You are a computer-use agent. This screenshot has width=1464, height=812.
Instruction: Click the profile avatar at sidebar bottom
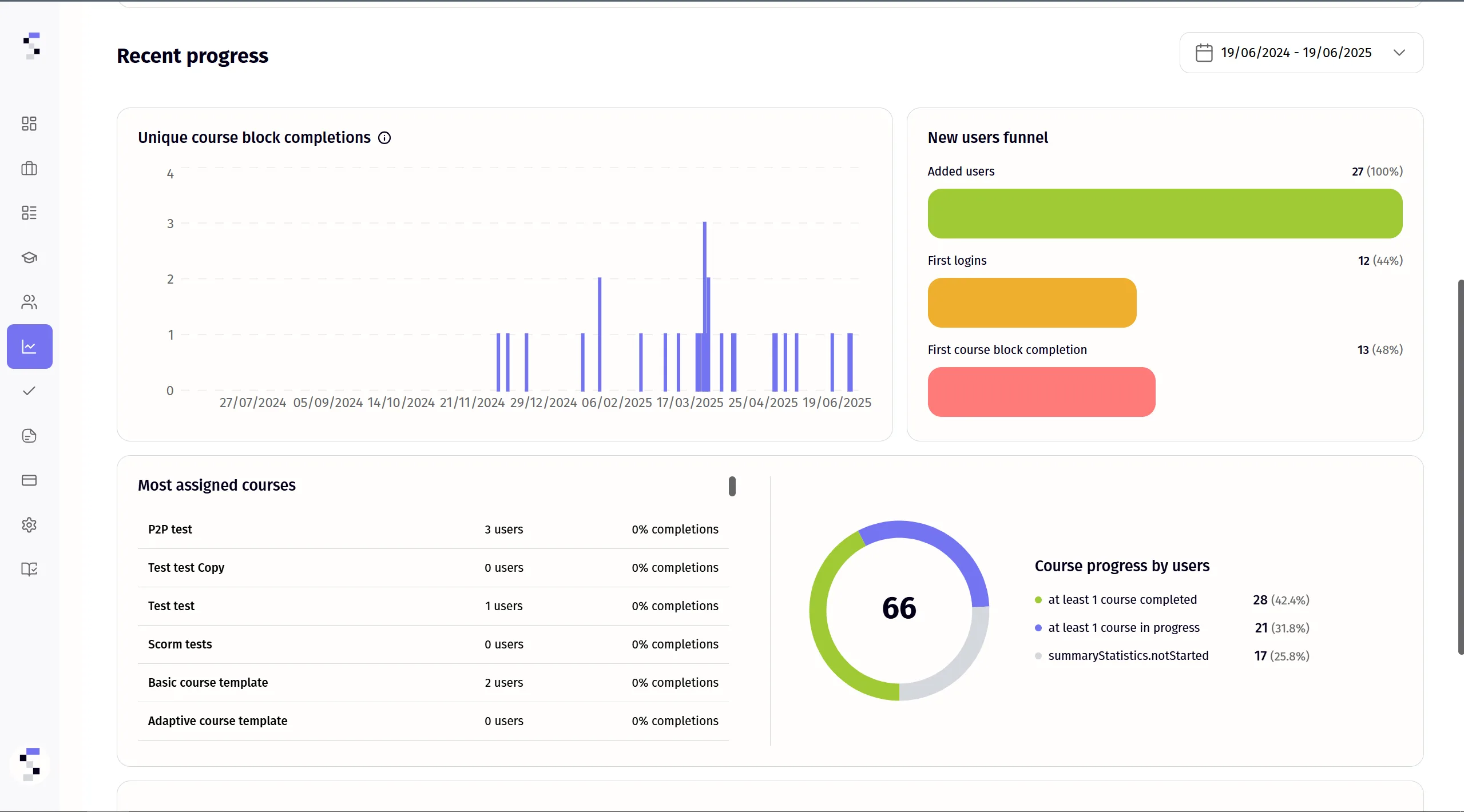[x=30, y=765]
